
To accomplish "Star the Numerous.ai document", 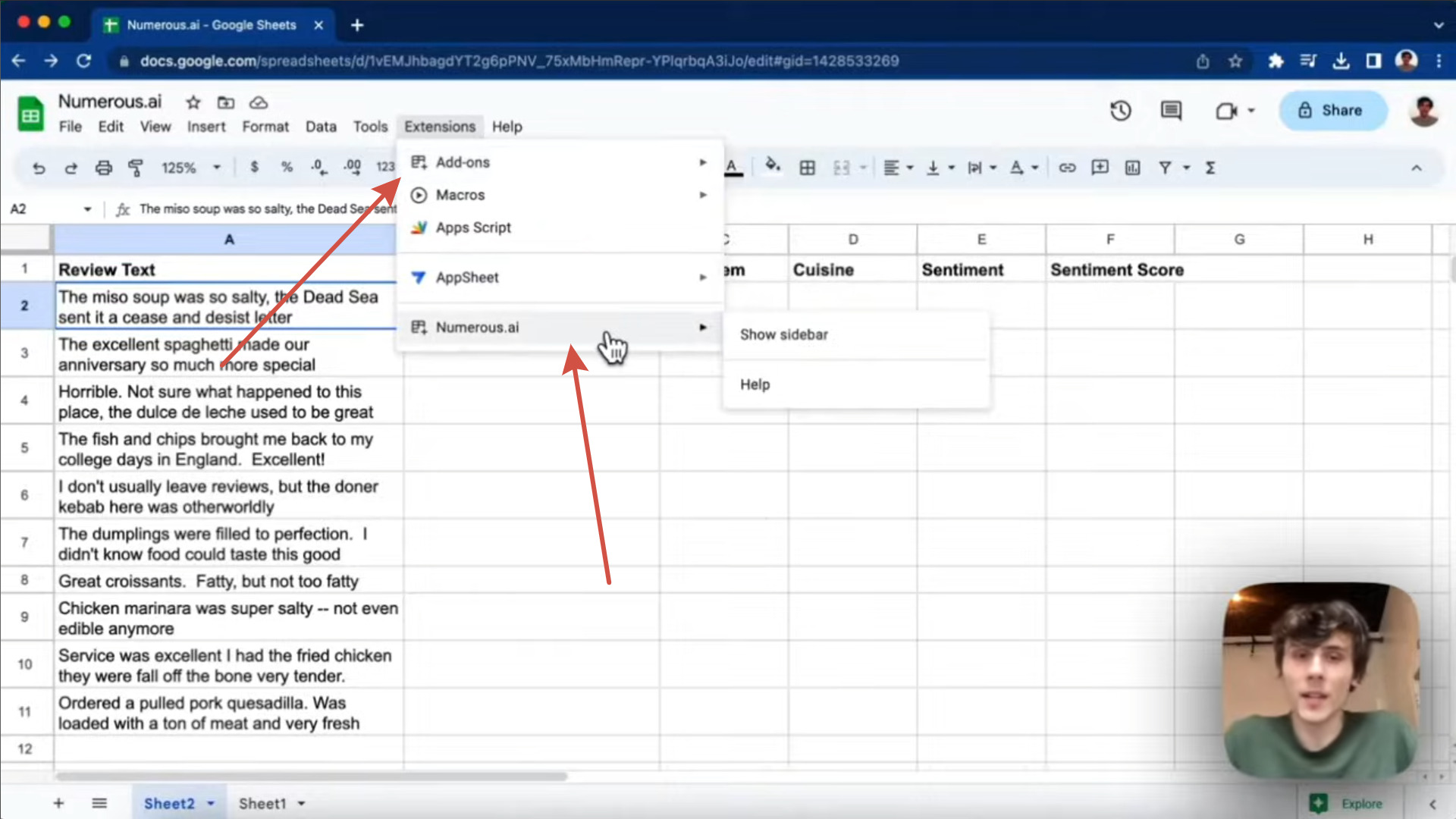I will (x=193, y=102).
